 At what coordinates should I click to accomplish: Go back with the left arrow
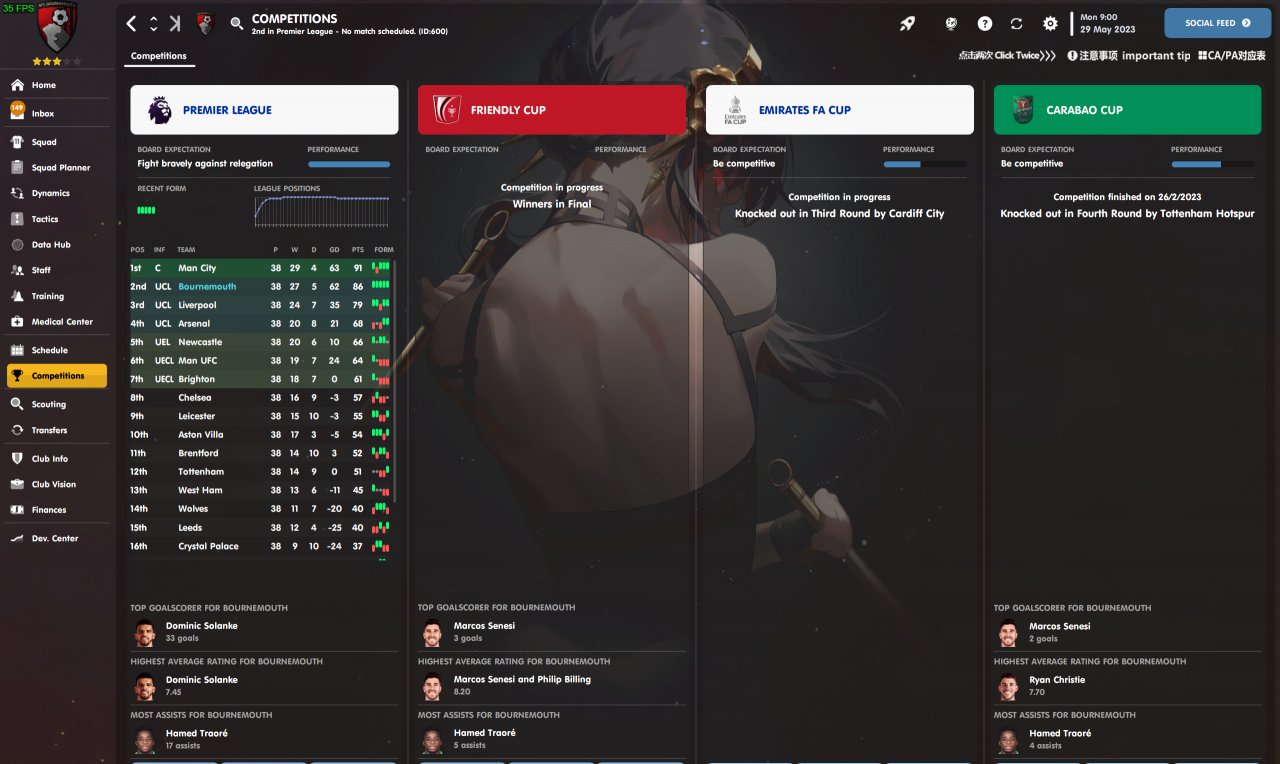132,23
